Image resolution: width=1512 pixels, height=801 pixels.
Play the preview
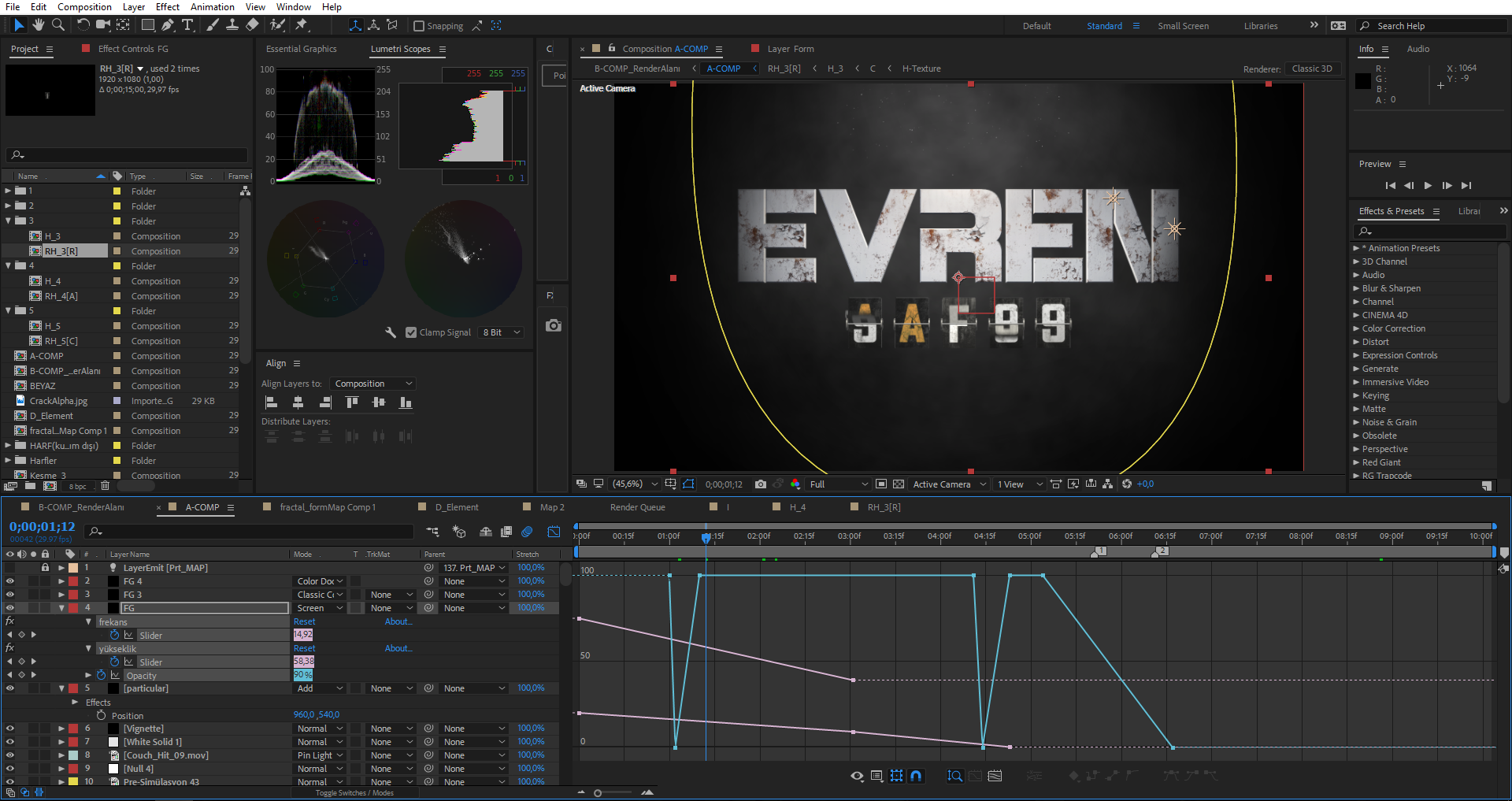point(1428,186)
